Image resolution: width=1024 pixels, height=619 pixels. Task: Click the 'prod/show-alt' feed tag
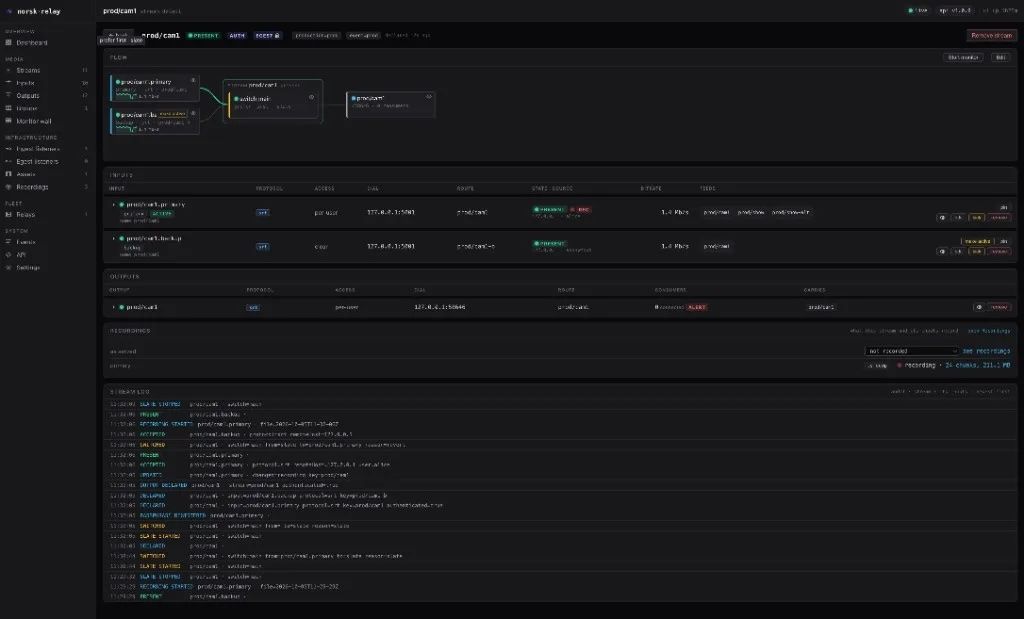[x=790, y=212]
